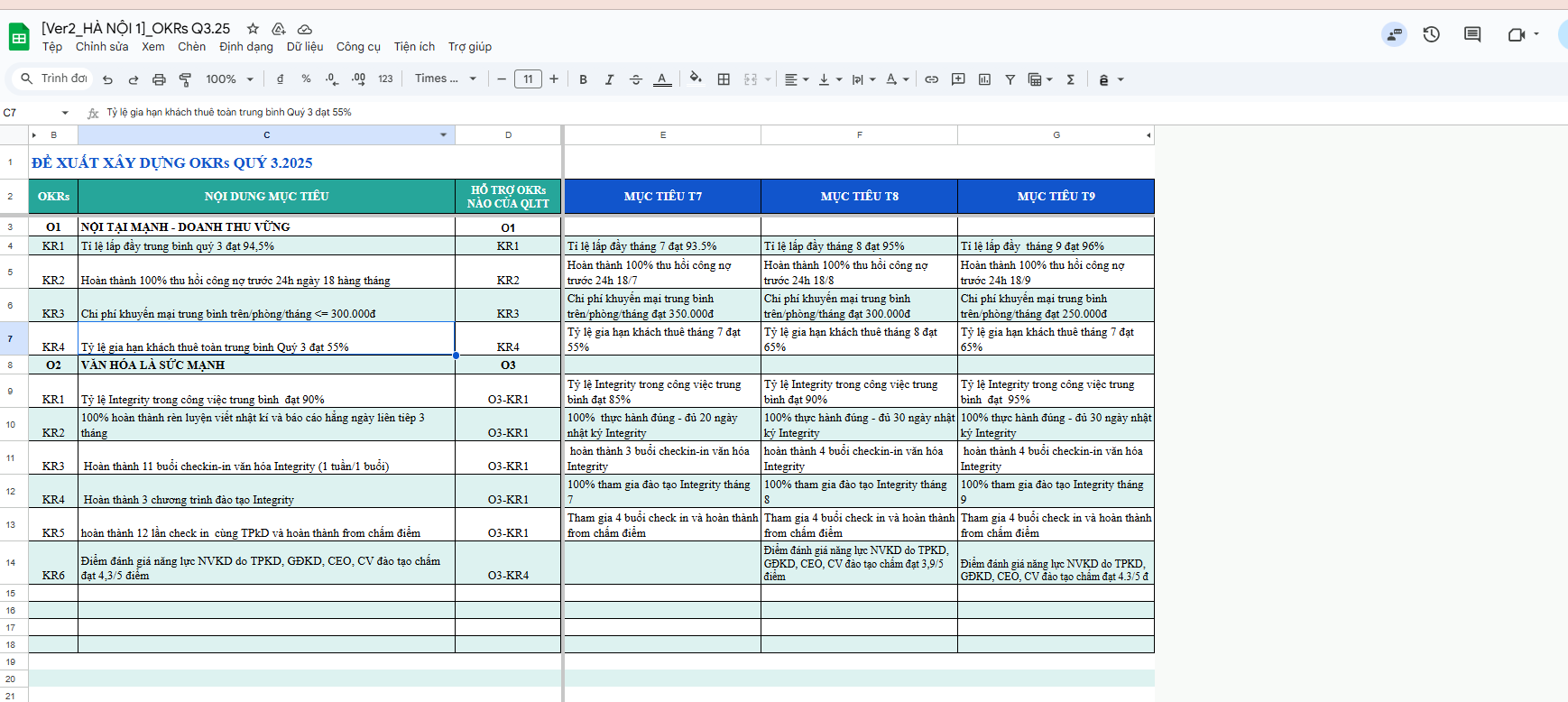The image size is (1568, 702).
Task: Toggle italic formatting
Action: [x=609, y=79]
